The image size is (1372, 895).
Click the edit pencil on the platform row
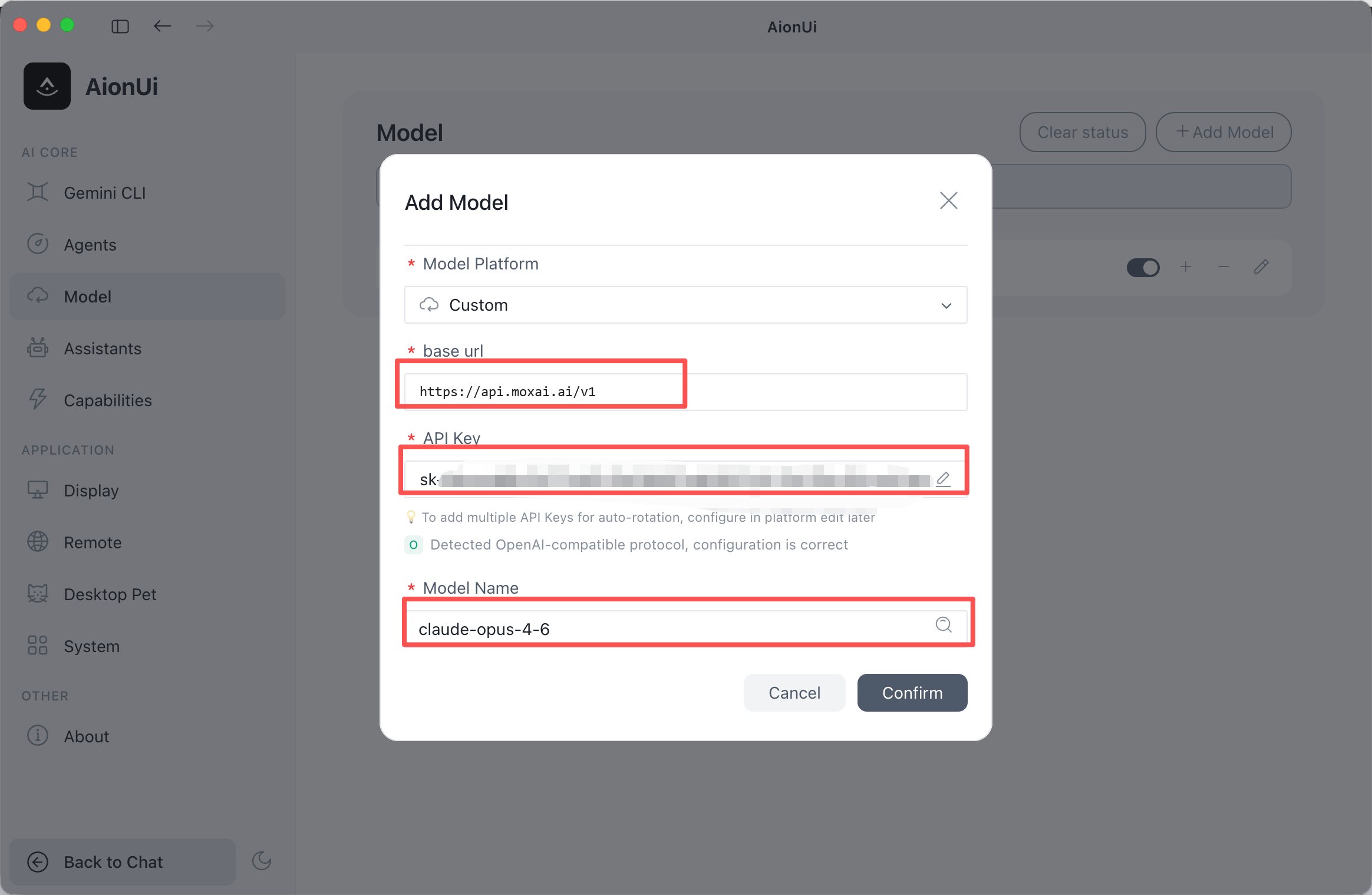(1261, 267)
